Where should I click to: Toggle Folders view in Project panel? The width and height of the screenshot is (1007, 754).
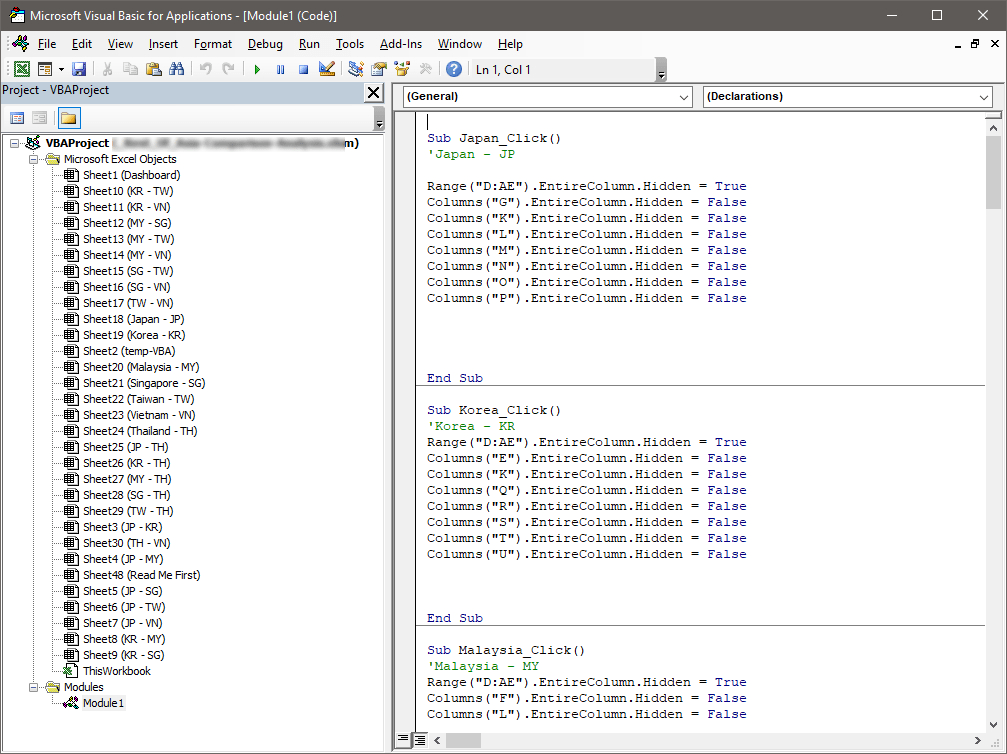pos(68,118)
